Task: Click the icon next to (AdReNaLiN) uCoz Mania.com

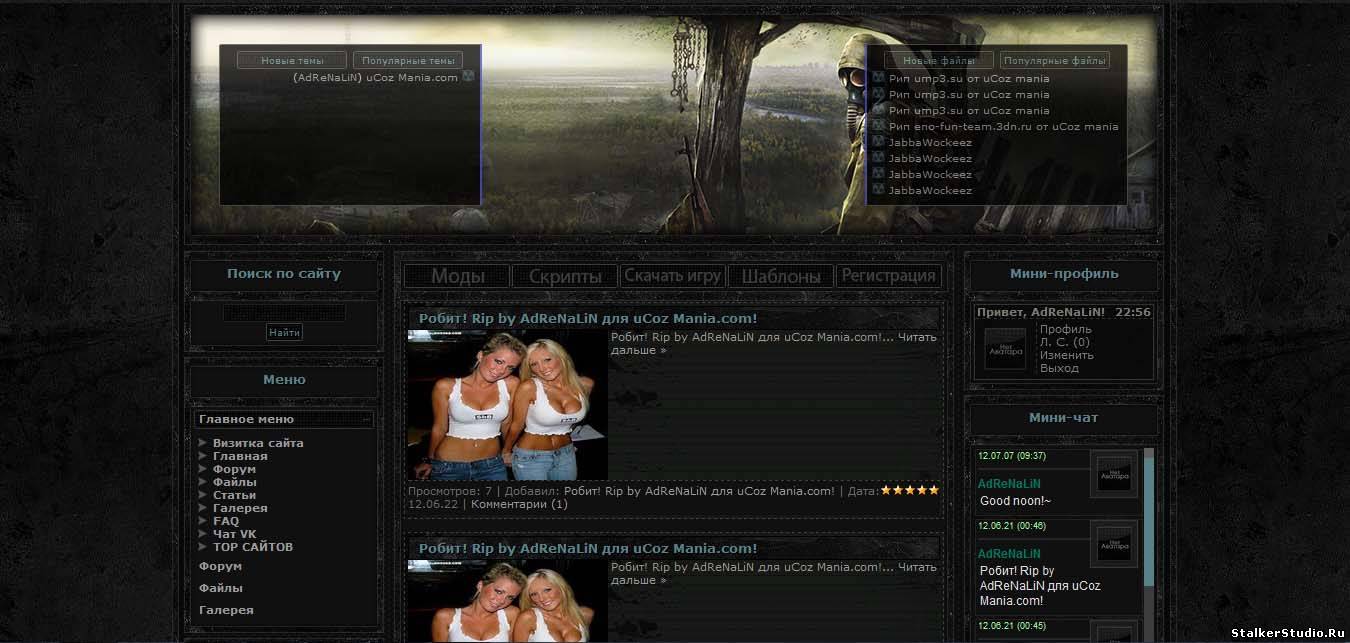Action: (x=468, y=77)
